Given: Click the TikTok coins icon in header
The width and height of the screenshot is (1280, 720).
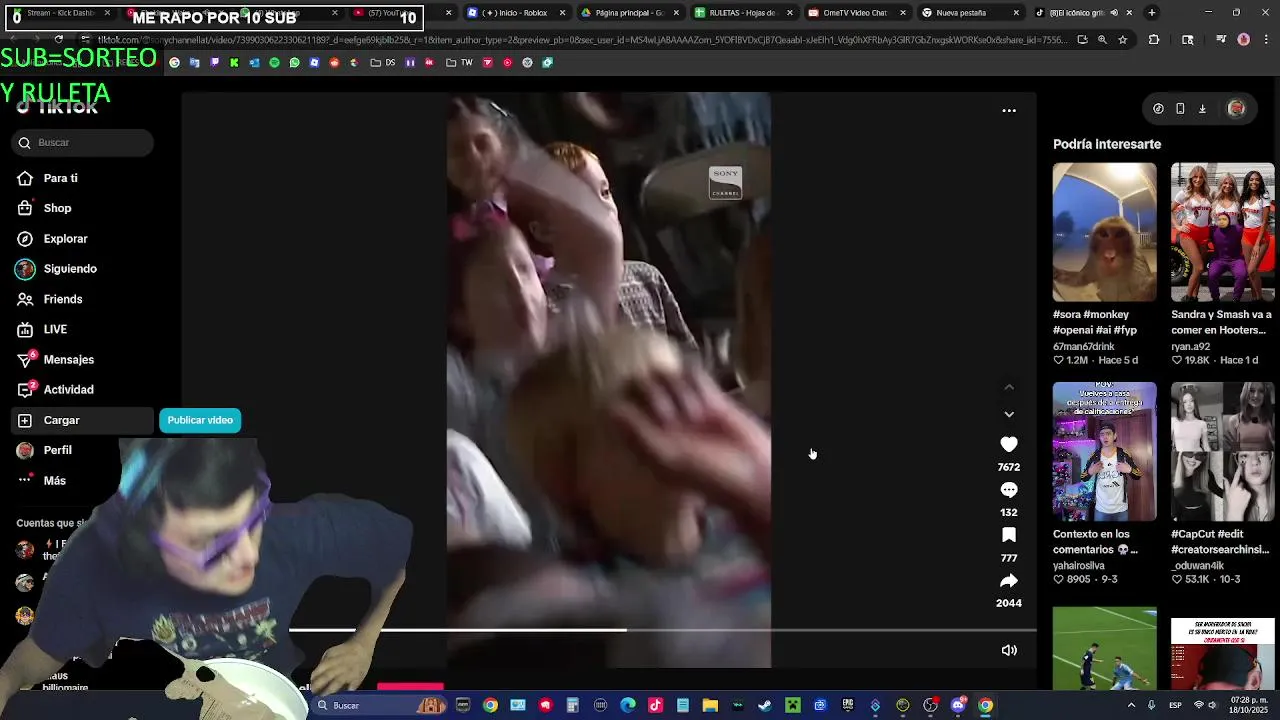Looking at the screenshot, I should pyautogui.click(x=1158, y=109).
